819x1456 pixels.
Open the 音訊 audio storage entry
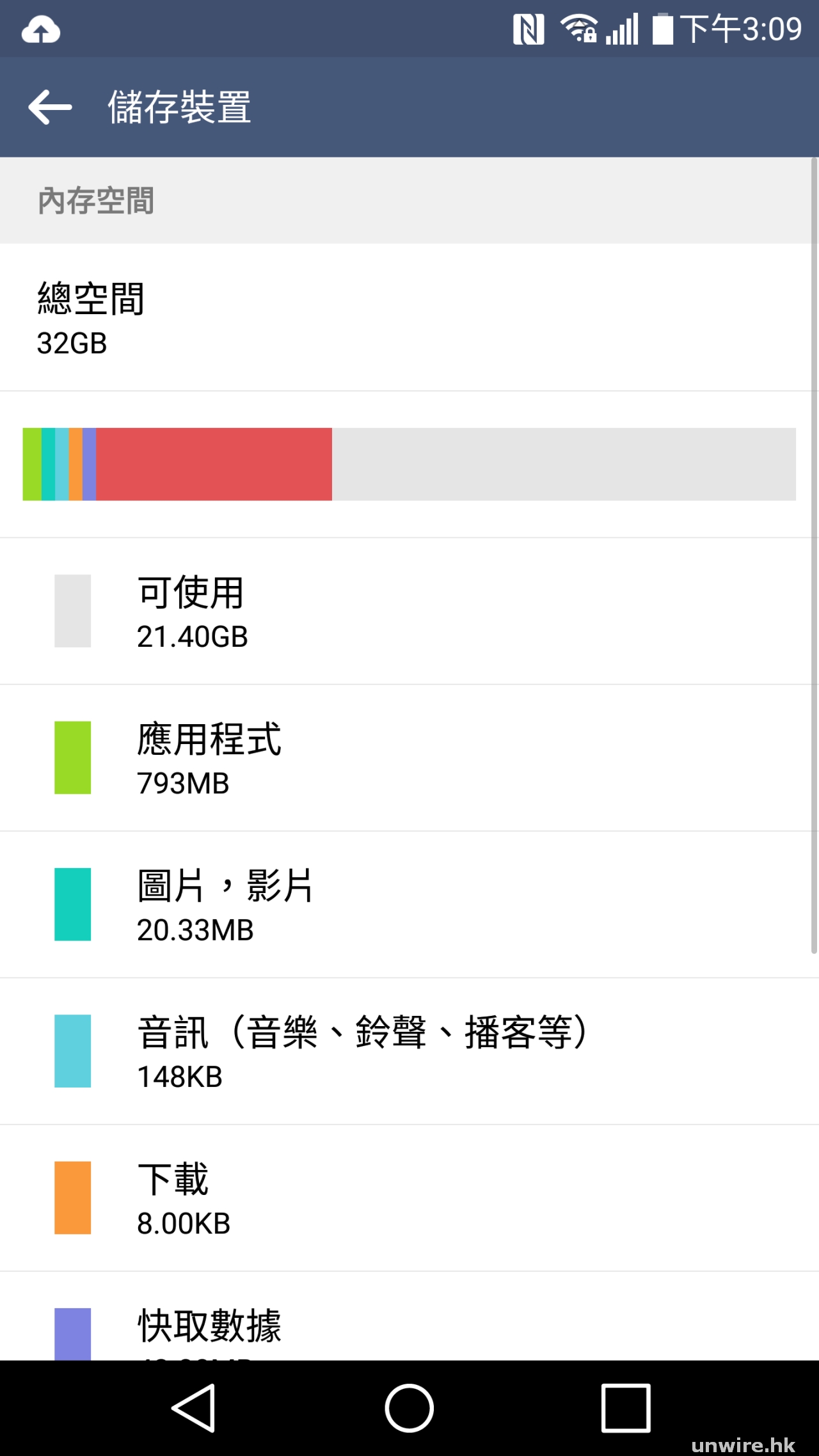point(409,1051)
